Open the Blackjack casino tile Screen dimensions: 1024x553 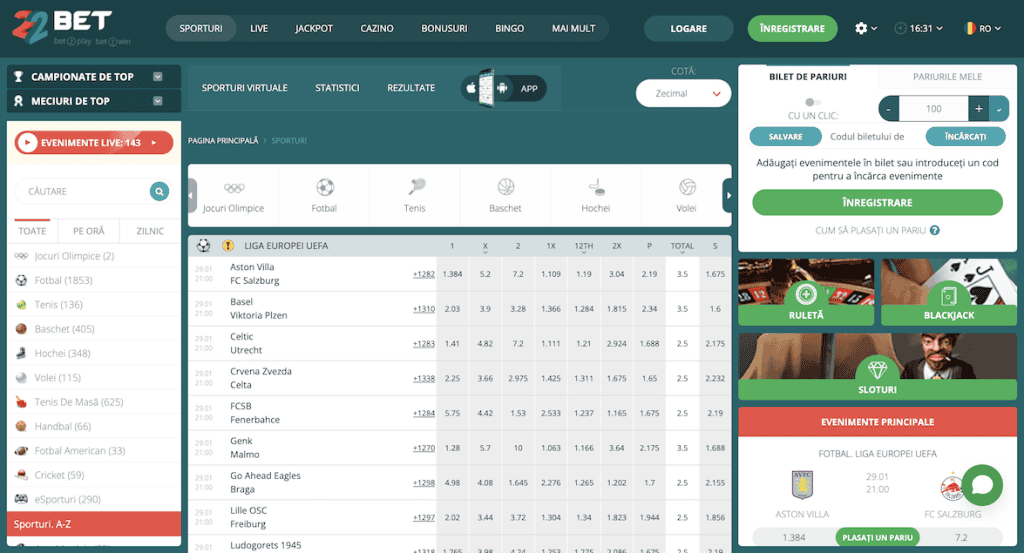[948, 292]
